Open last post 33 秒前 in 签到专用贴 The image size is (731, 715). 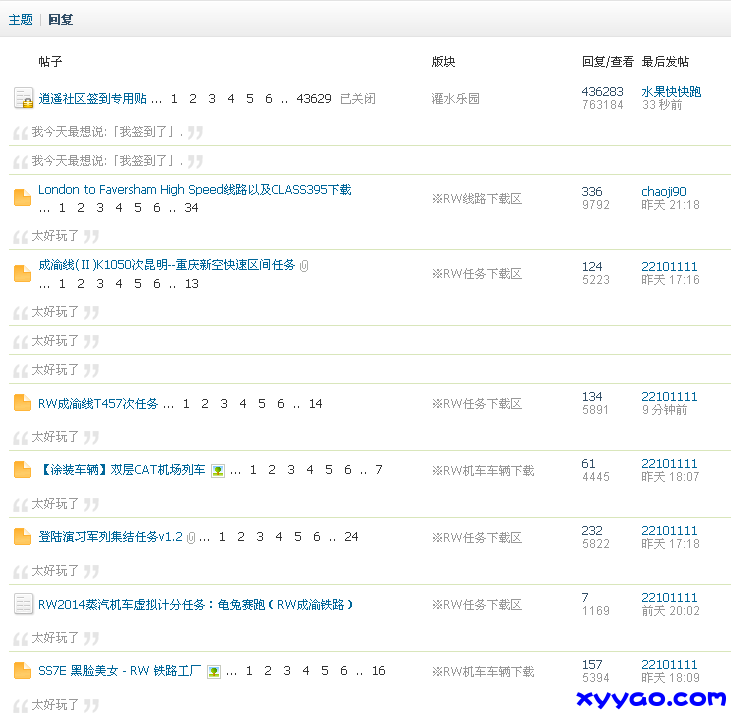662,105
